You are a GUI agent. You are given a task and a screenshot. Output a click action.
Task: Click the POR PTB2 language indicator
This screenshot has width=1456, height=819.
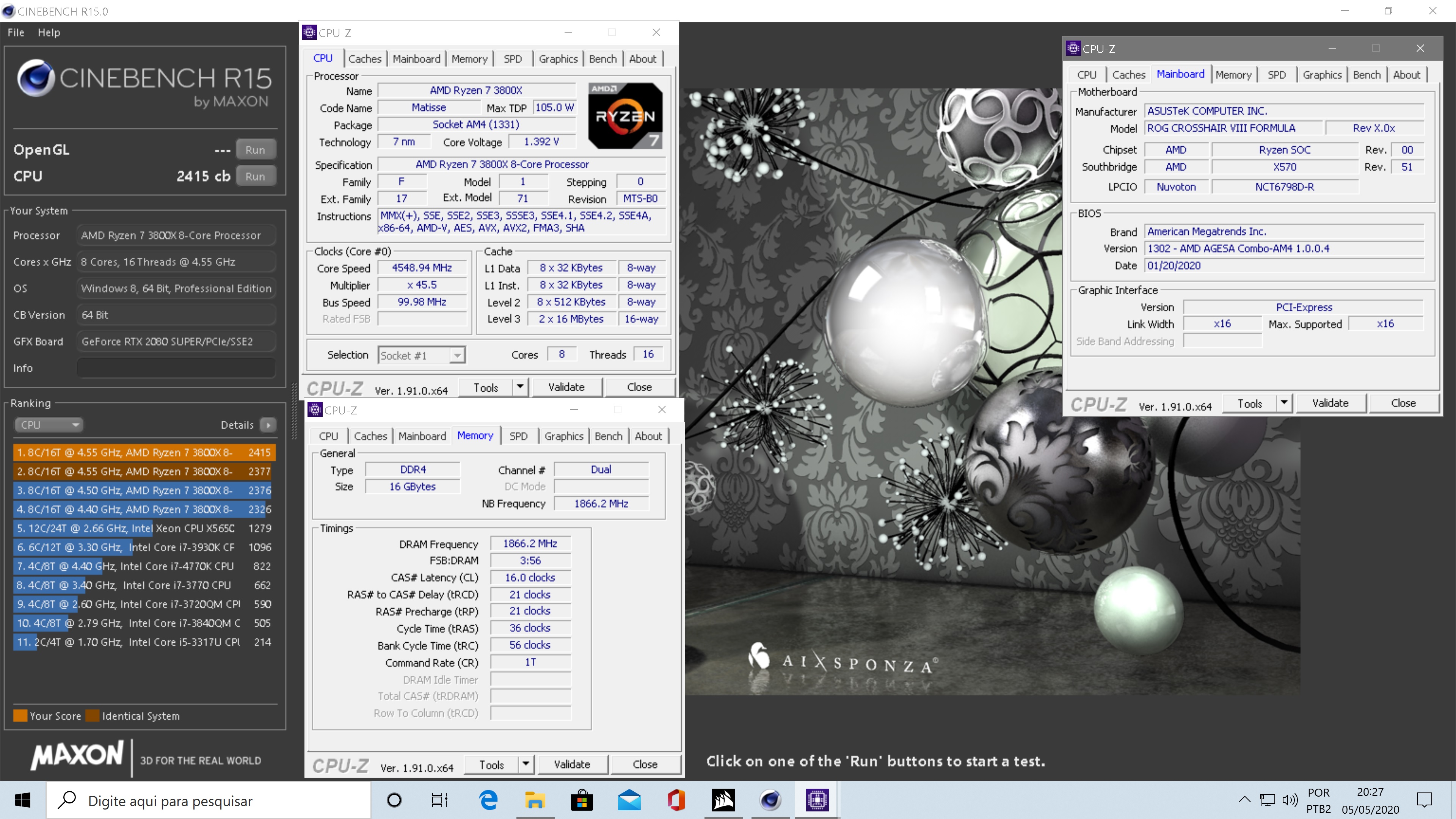[x=1318, y=800]
